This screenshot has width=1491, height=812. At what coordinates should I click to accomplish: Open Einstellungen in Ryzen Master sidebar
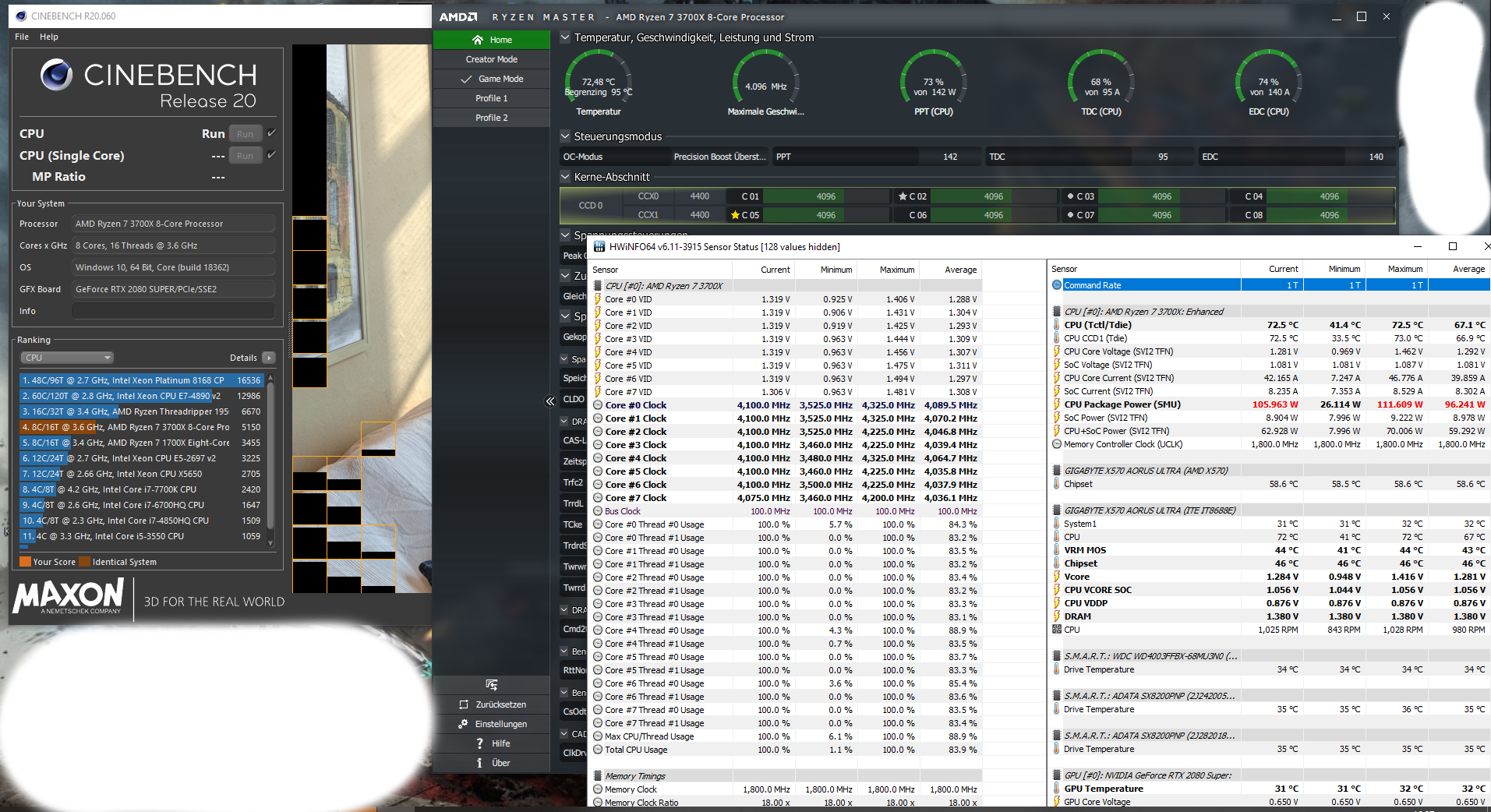point(492,724)
